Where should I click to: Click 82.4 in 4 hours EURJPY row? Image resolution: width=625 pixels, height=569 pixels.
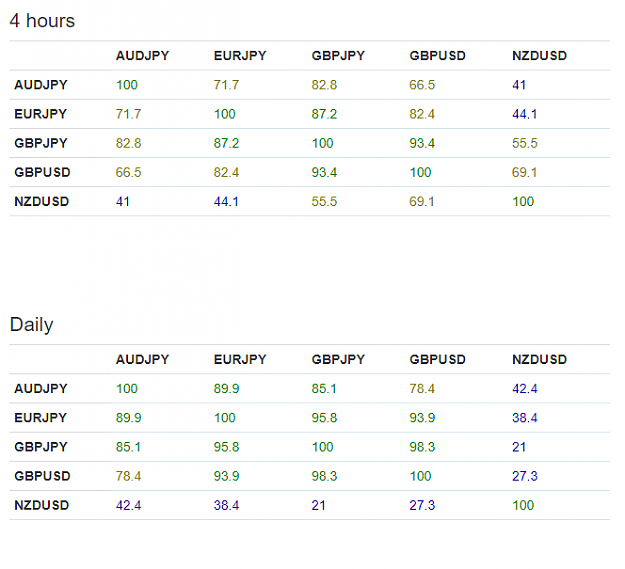[422, 114]
